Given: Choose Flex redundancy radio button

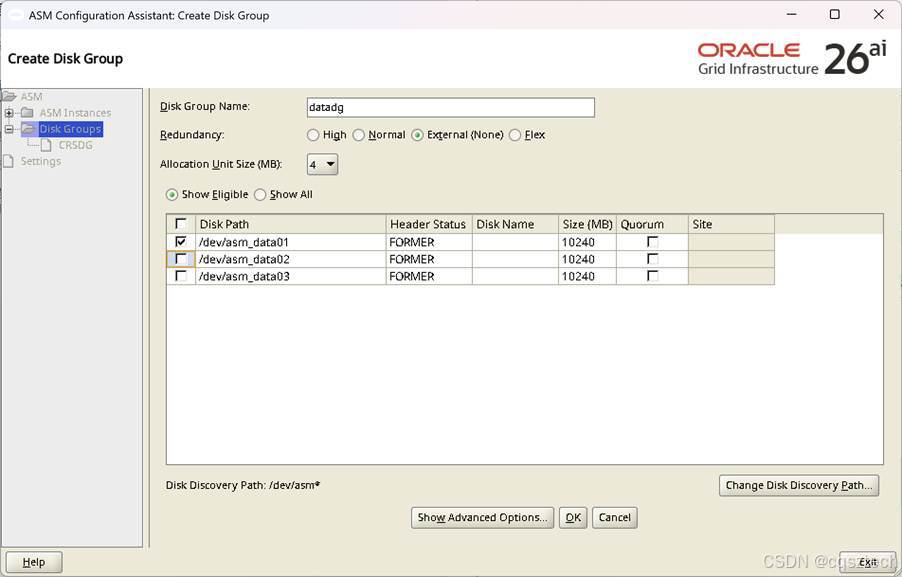Looking at the screenshot, I should pos(515,135).
